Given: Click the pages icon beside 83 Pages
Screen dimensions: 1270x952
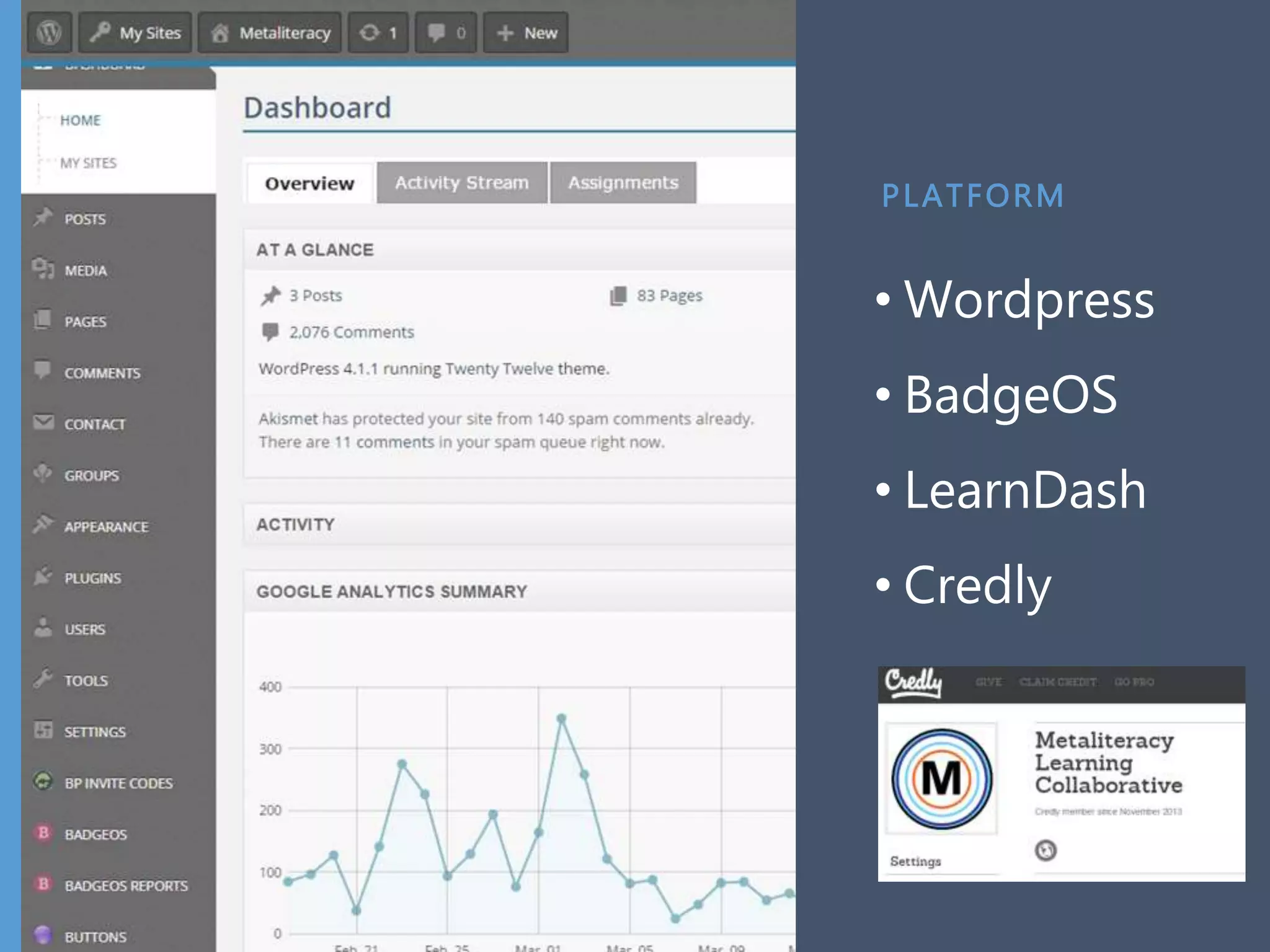Looking at the screenshot, I should pos(618,296).
